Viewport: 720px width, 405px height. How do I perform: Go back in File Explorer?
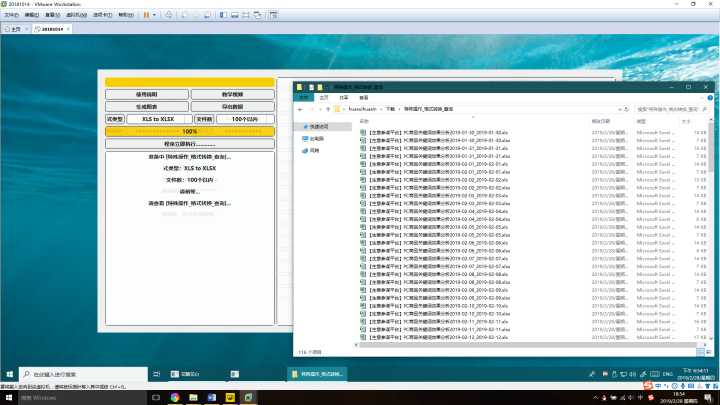tap(300, 109)
